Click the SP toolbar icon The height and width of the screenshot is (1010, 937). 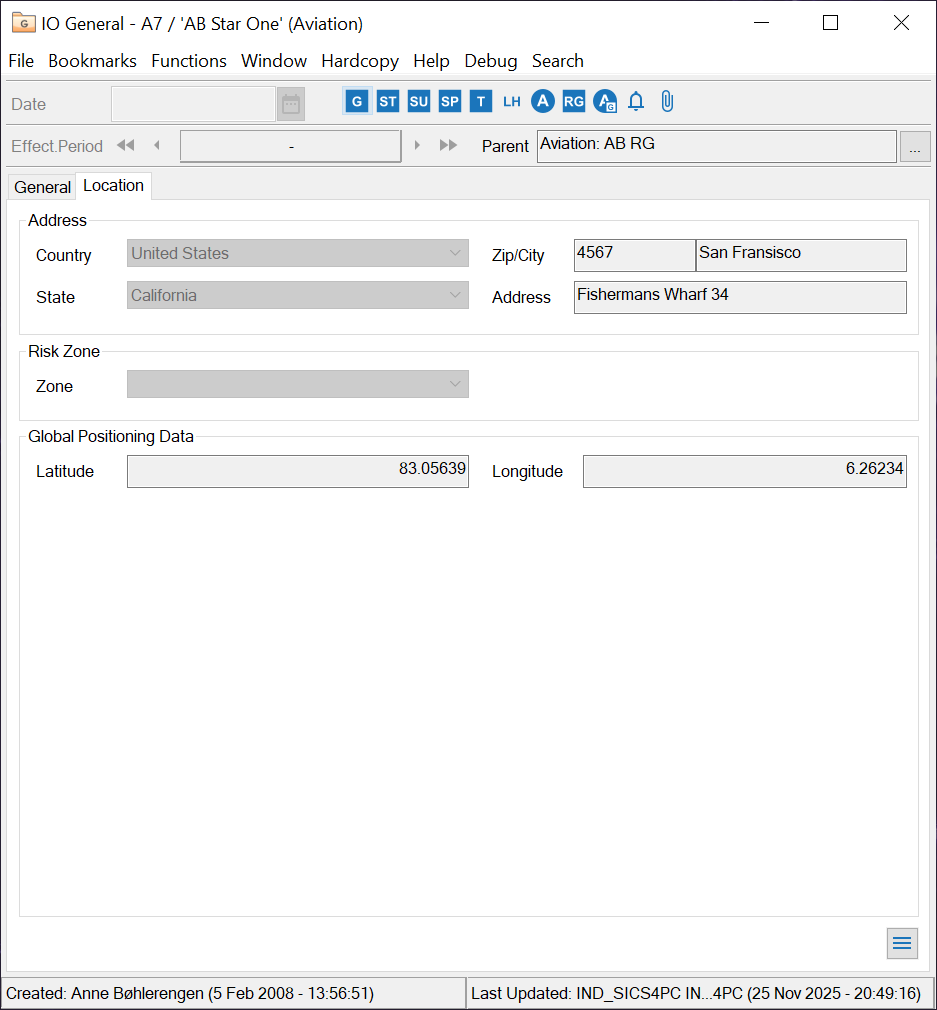pyautogui.click(x=450, y=102)
